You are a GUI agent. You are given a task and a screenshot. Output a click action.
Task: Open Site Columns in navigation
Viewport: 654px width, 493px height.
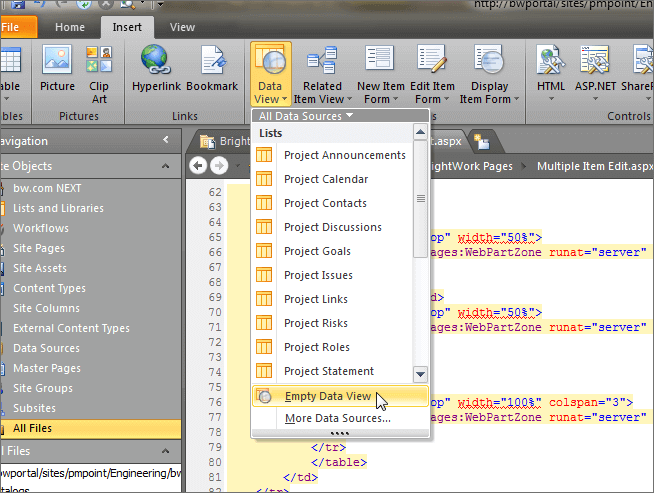pyautogui.click(x=46, y=308)
